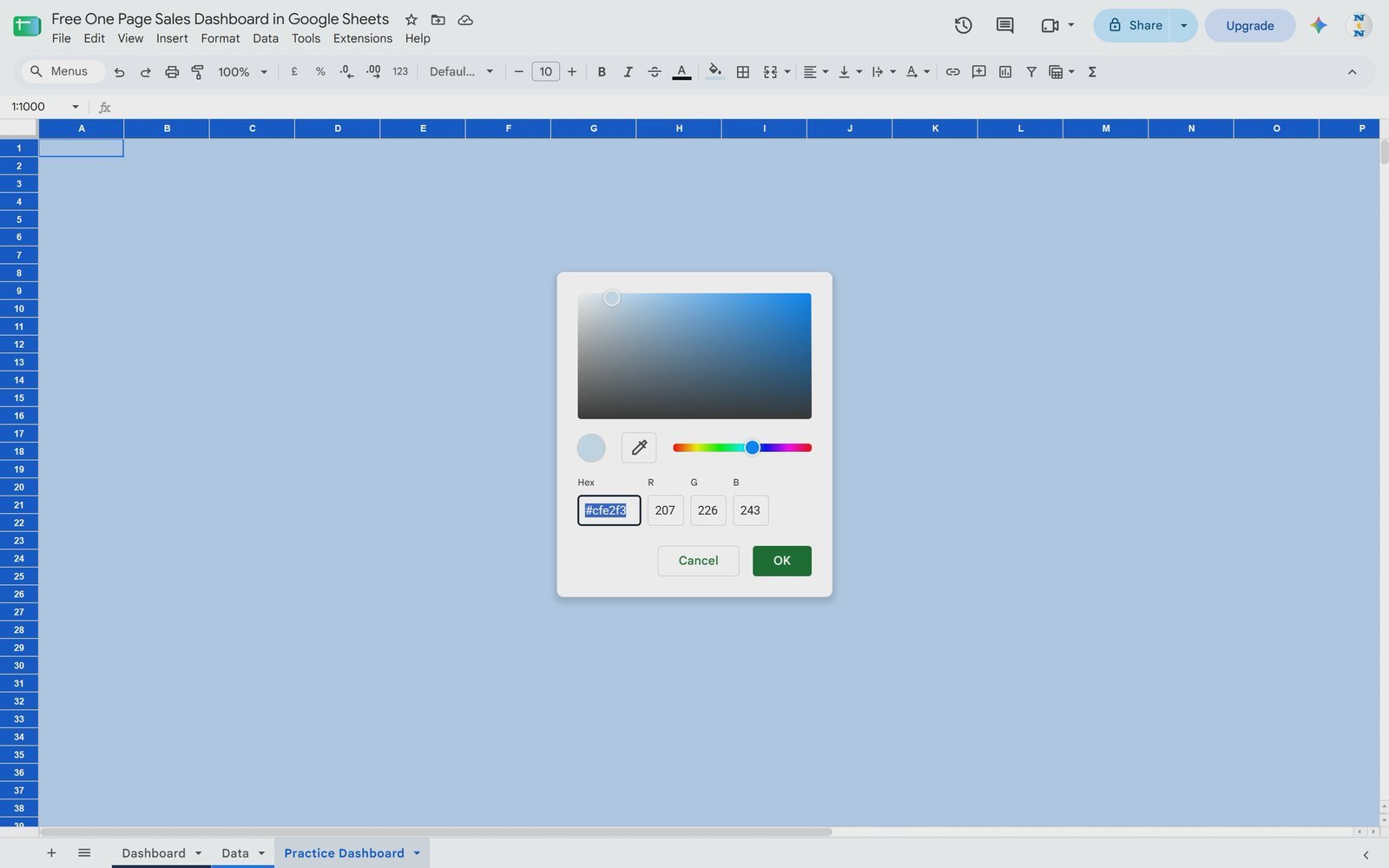Open the text rotation dropdown
This screenshot has height=868, width=1389.
[x=918, y=72]
